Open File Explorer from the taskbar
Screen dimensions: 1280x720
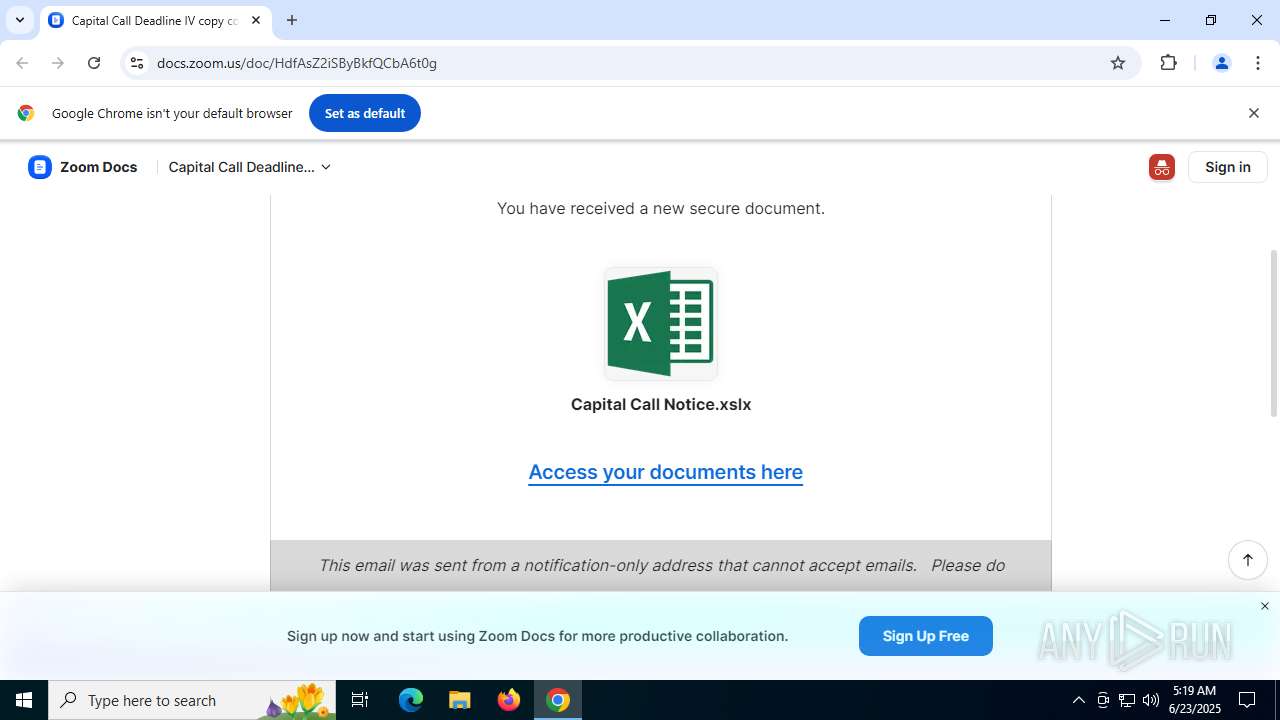coord(460,700)
